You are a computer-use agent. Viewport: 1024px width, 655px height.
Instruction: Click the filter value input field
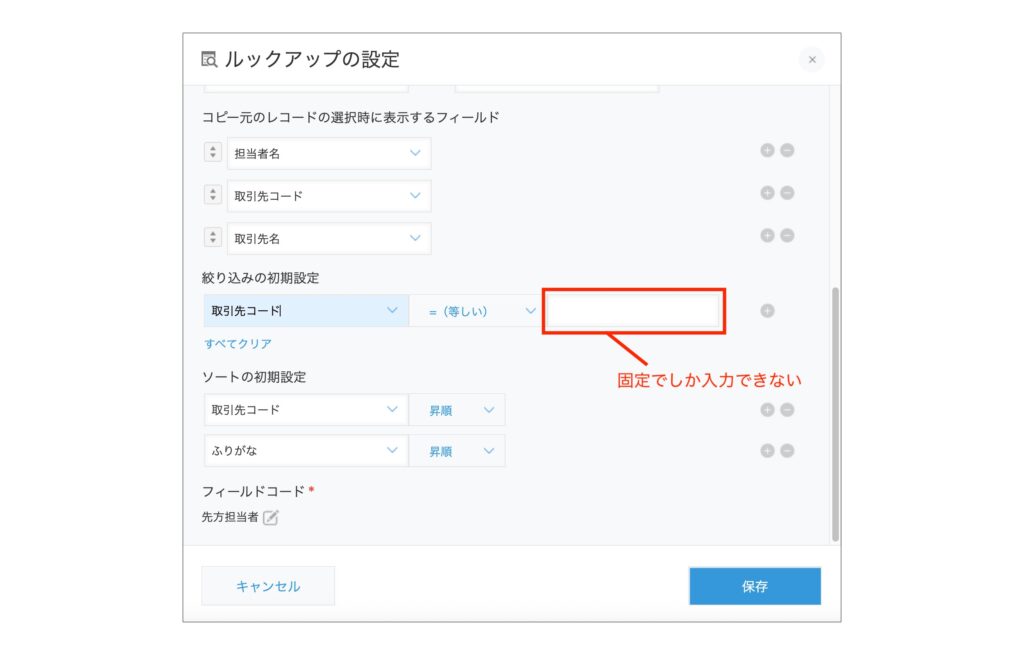click(x=633, y=311)
